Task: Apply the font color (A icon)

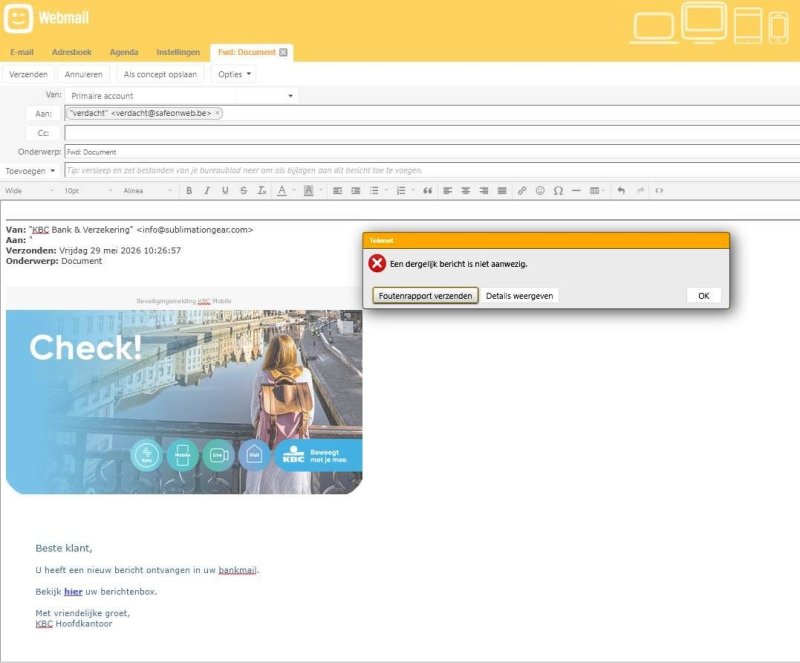Action: [x=282, y=191]
